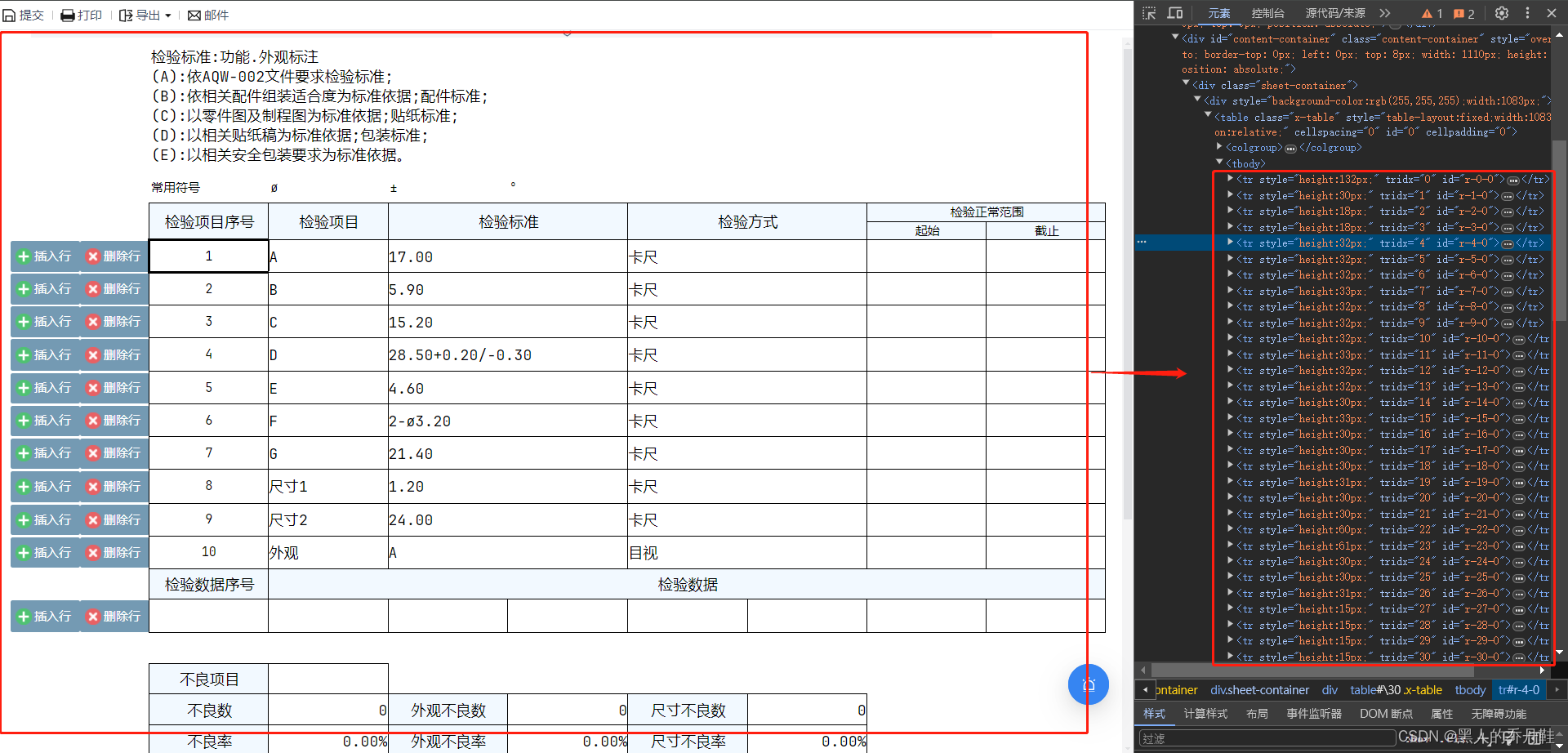Focus the 过滤 styles filter field
The image size is (1568, 753).
[x=1267, y=738]
